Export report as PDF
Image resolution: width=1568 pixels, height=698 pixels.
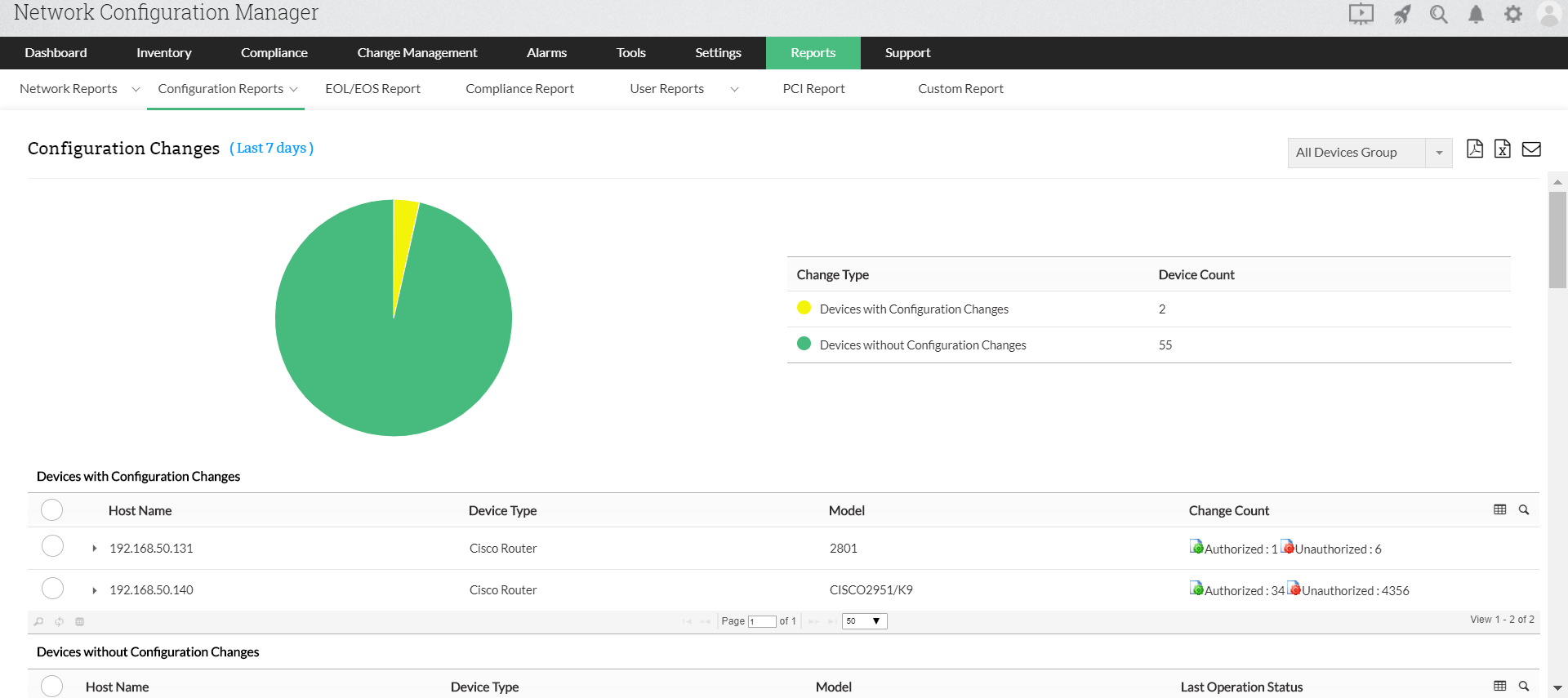click(x=1475, y=149)
